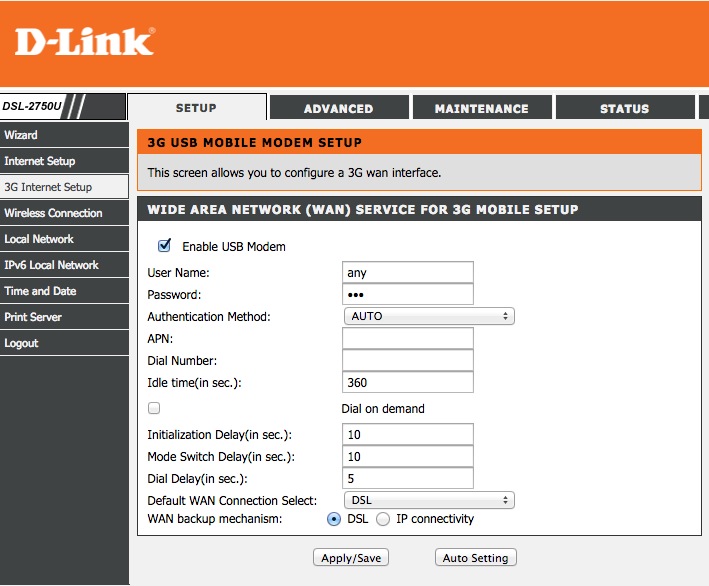Click Mode Switch Delay field
The image size is (709, 586).
click(x=408, y=456)
